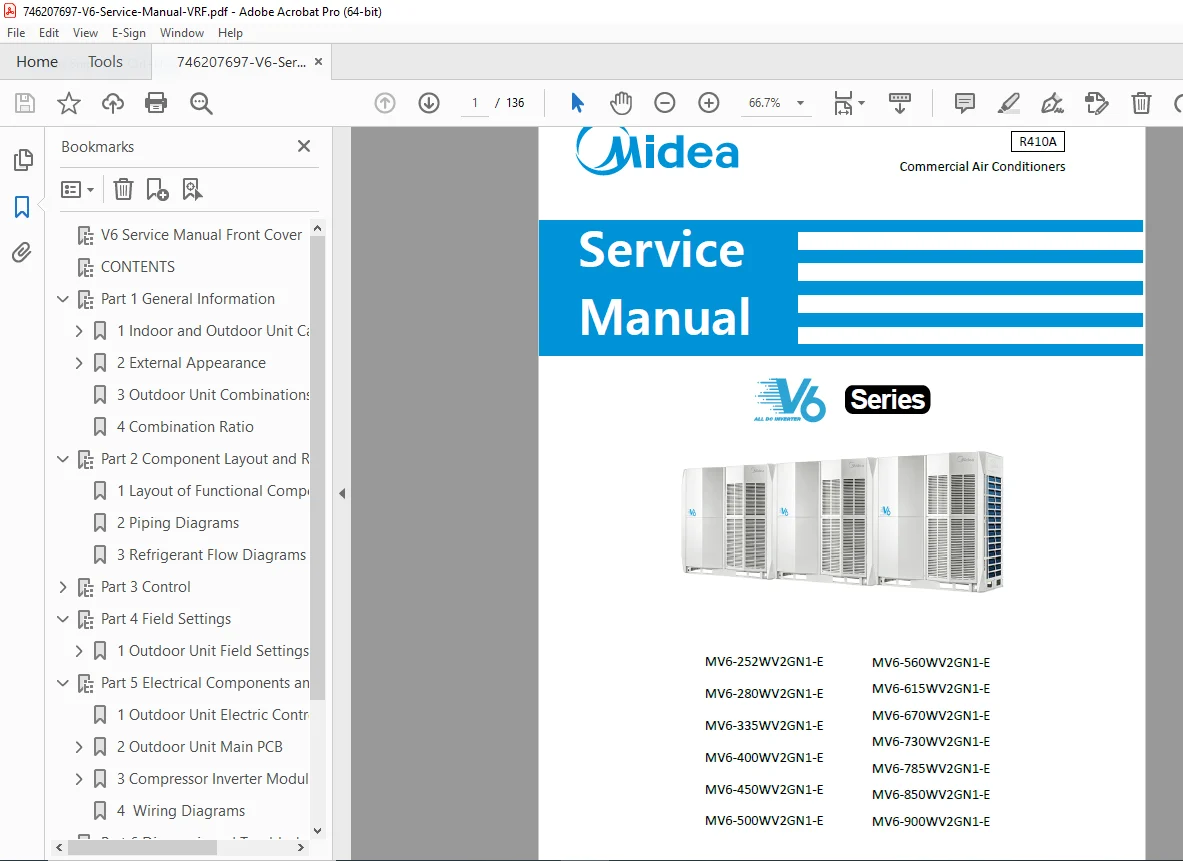The height and width of the screenshot is (861, 1183).
Task: Switch to Home tab
Action: [x=37, y=62]
